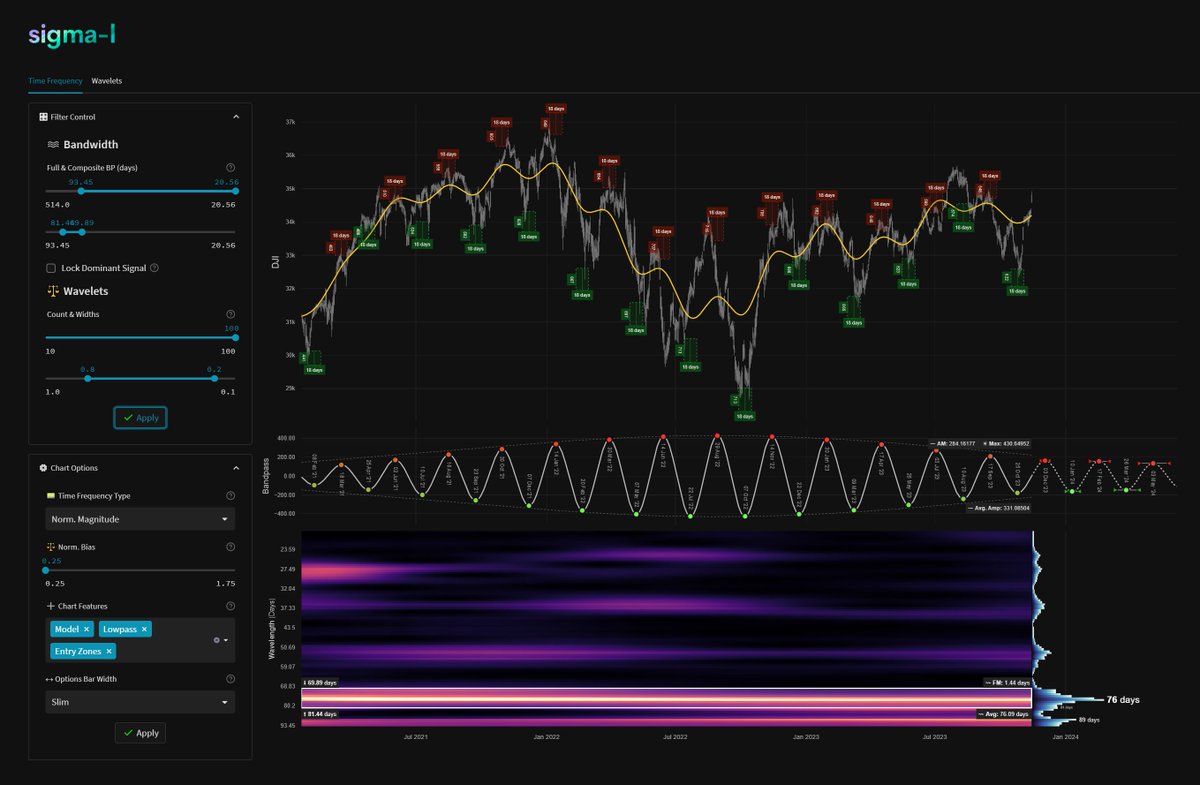Click the DJI axis title
Image resolution: width=1200 pixels, height=785 pixels.
276,263
